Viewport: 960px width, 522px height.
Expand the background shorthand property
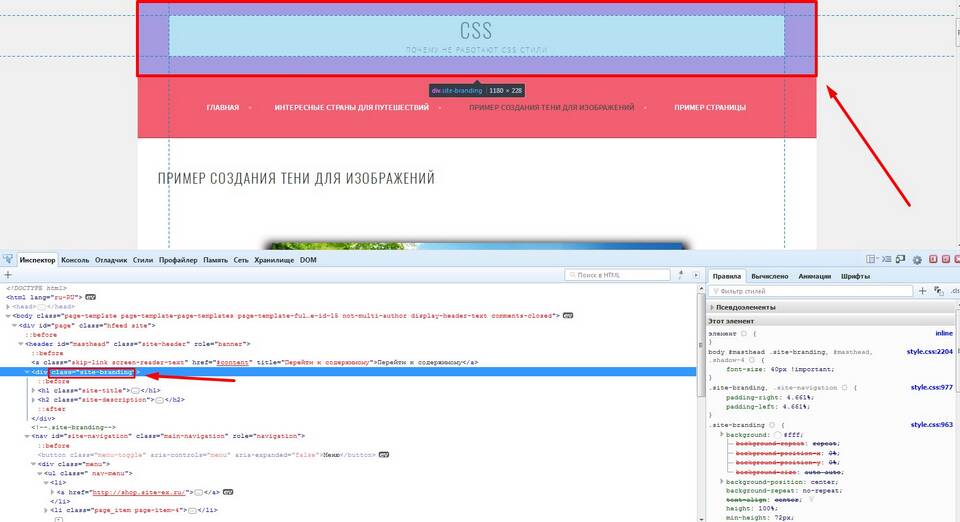722,434
